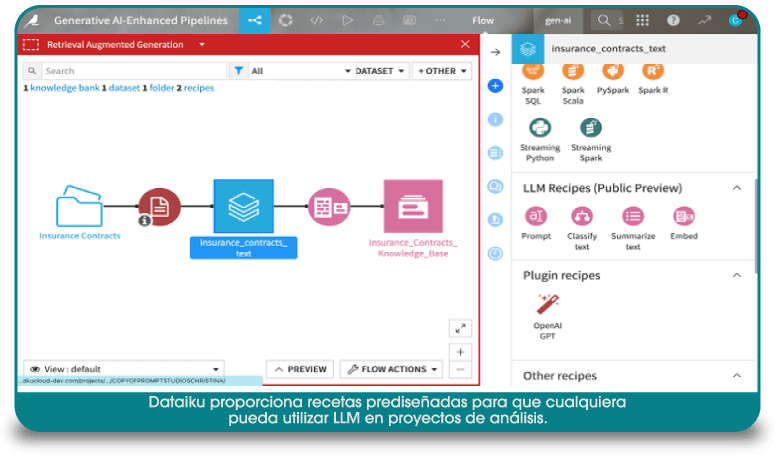Select the insurance_contracts_text dataset node
The height and width of the screenshot is (468, 775).
tap(244, 206)
